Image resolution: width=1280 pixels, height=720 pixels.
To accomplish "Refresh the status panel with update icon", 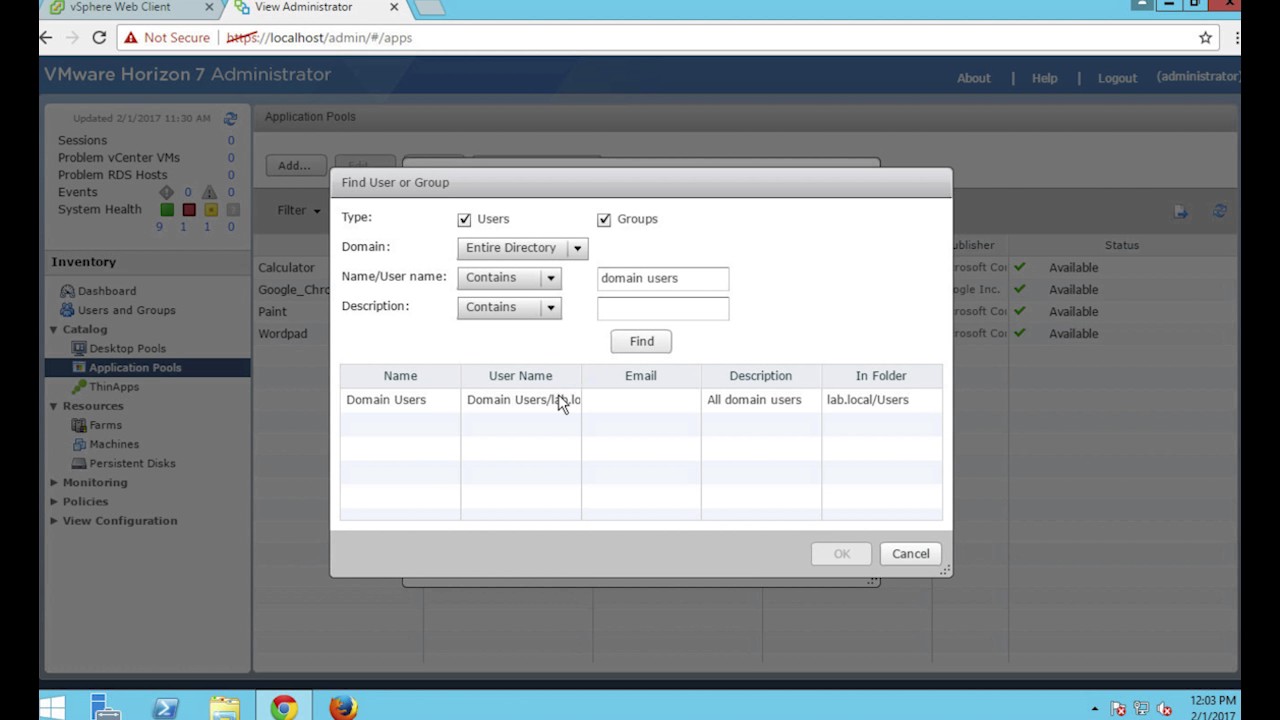I will click(230, 118).
